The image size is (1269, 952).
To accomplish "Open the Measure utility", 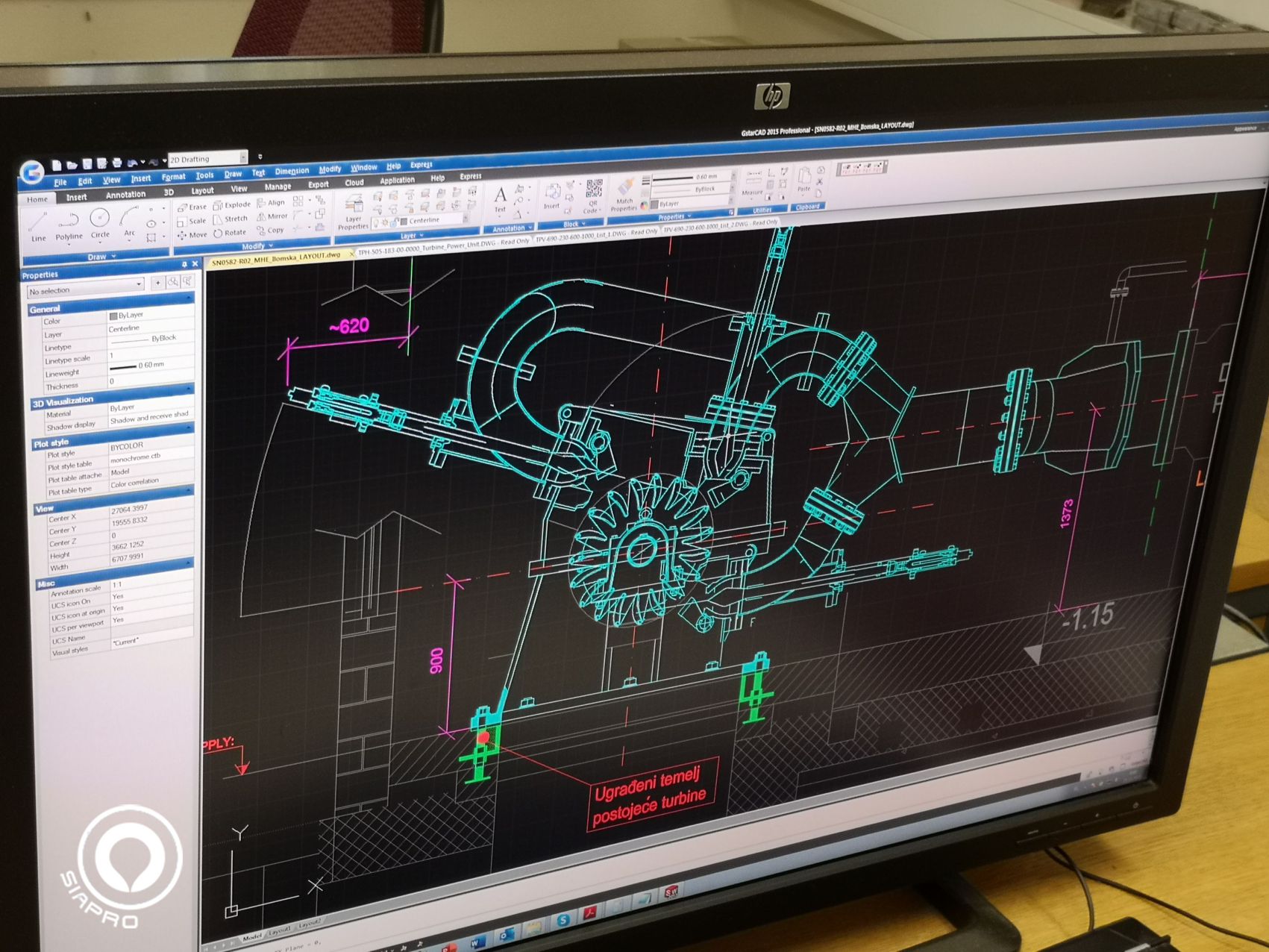I will [752, 184].
